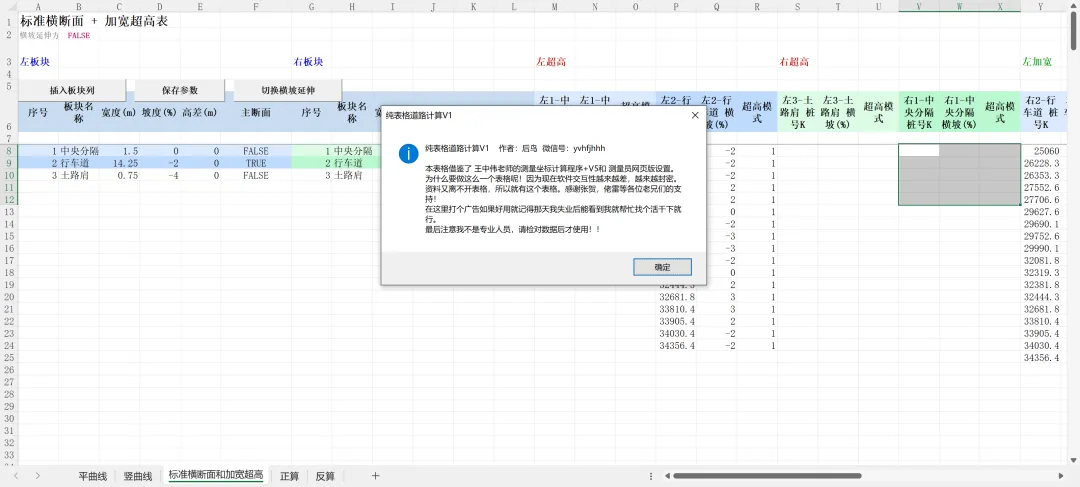The width and height of the screenshot is (1080, 487).
Task: Select the 左加宽 label cell
Action: click(x=1037, y=62)
